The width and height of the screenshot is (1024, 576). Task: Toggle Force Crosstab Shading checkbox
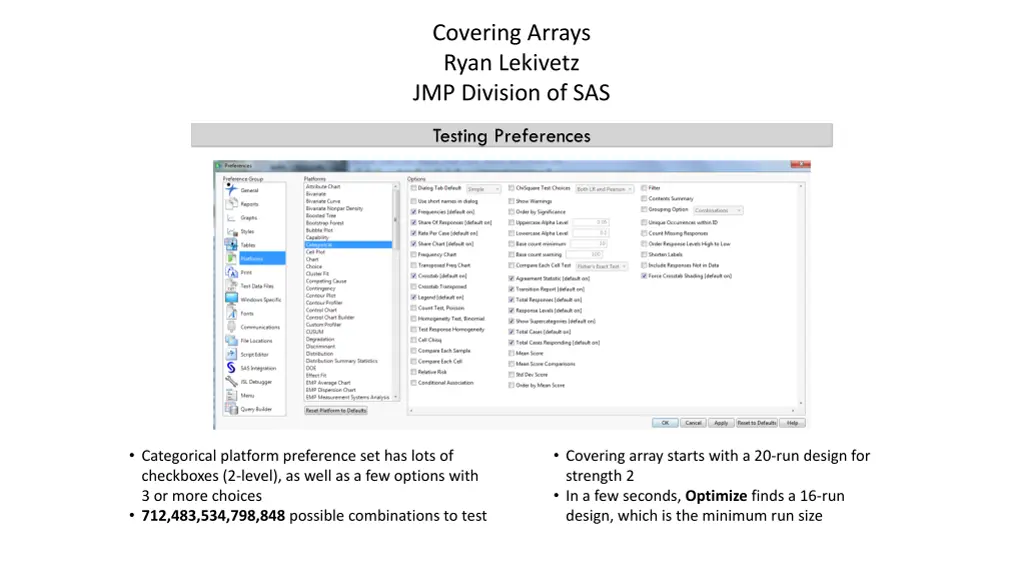point(644,276)
